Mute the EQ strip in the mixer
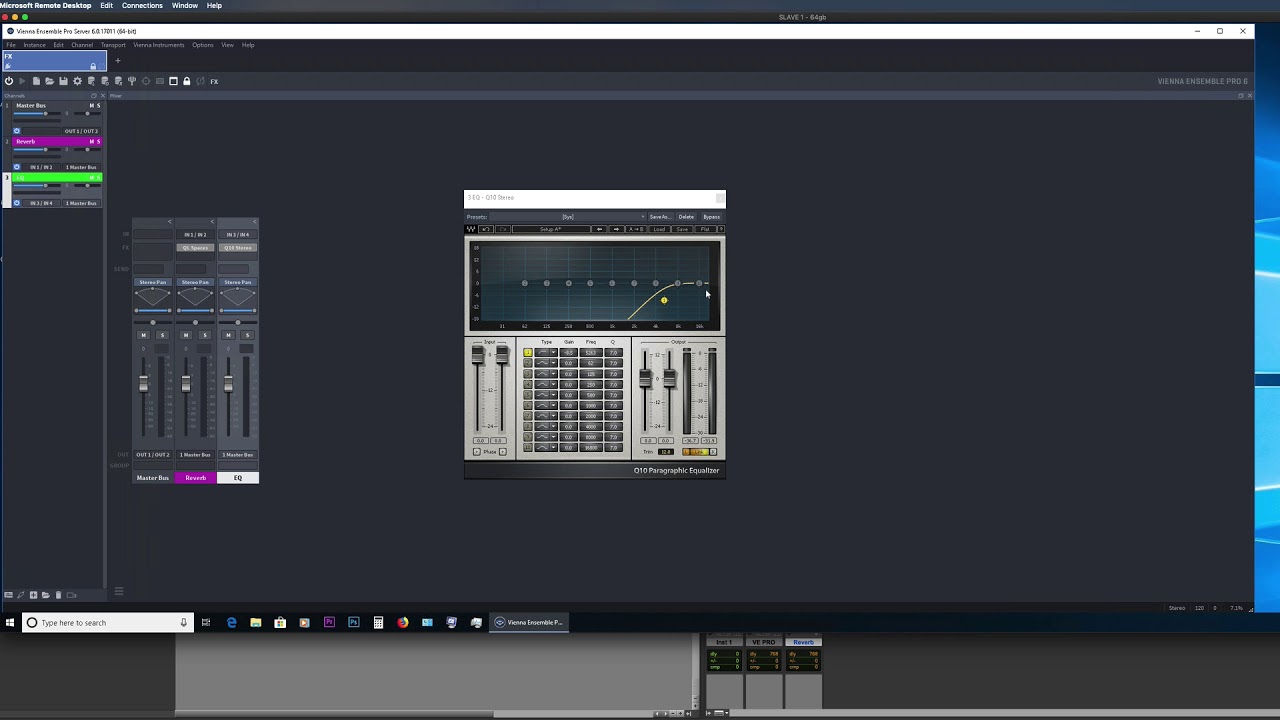The image size is (1280, 720). (x=228, y=335)
